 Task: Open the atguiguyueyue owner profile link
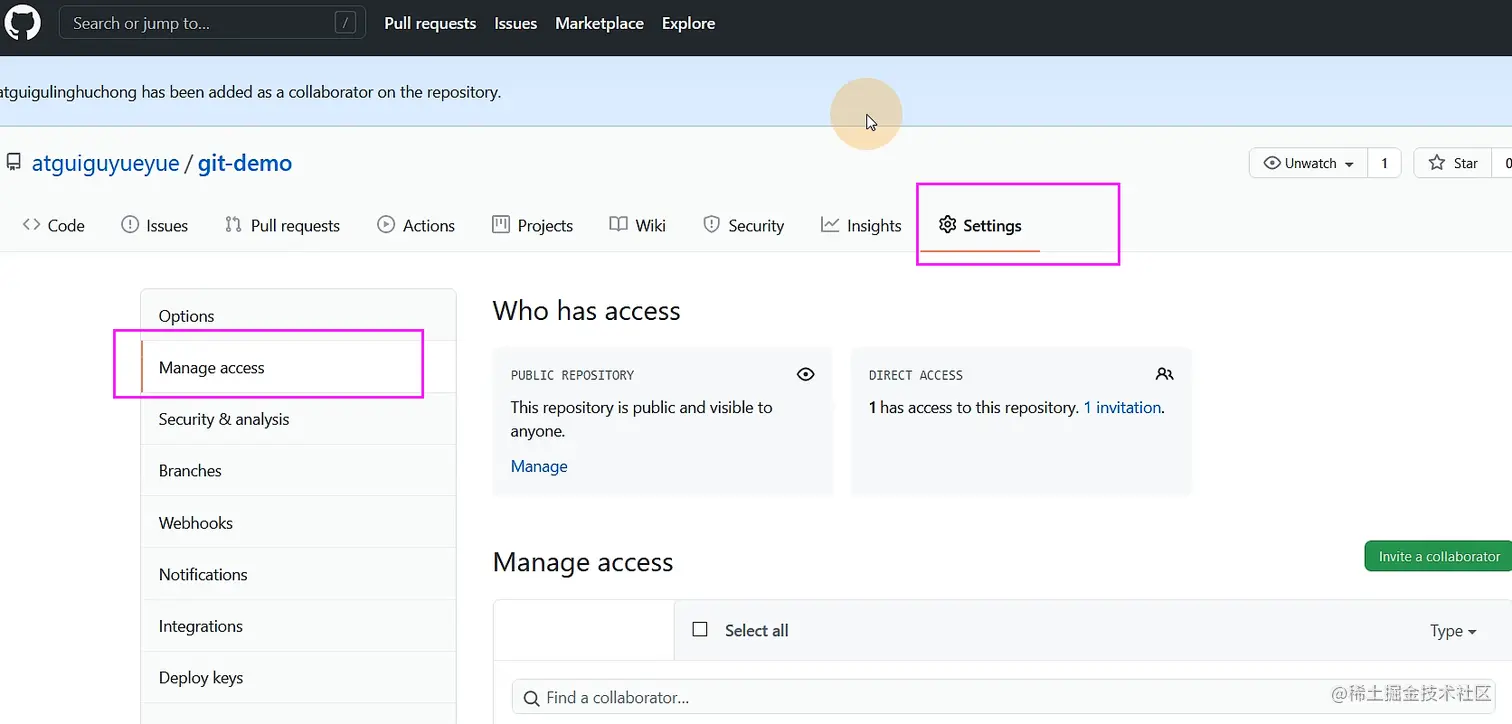(106, 163)
